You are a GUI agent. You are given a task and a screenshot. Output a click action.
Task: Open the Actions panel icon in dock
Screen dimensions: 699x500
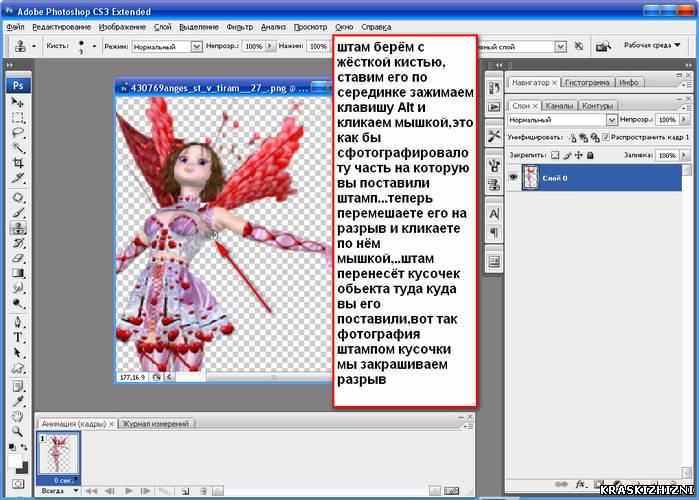click(494, 107)
